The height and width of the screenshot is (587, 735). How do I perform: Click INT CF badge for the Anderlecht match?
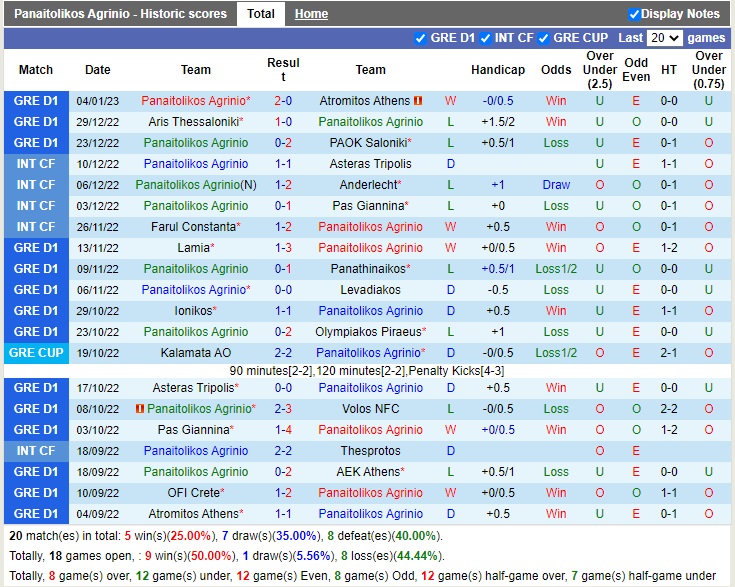(x=36, y=185)
